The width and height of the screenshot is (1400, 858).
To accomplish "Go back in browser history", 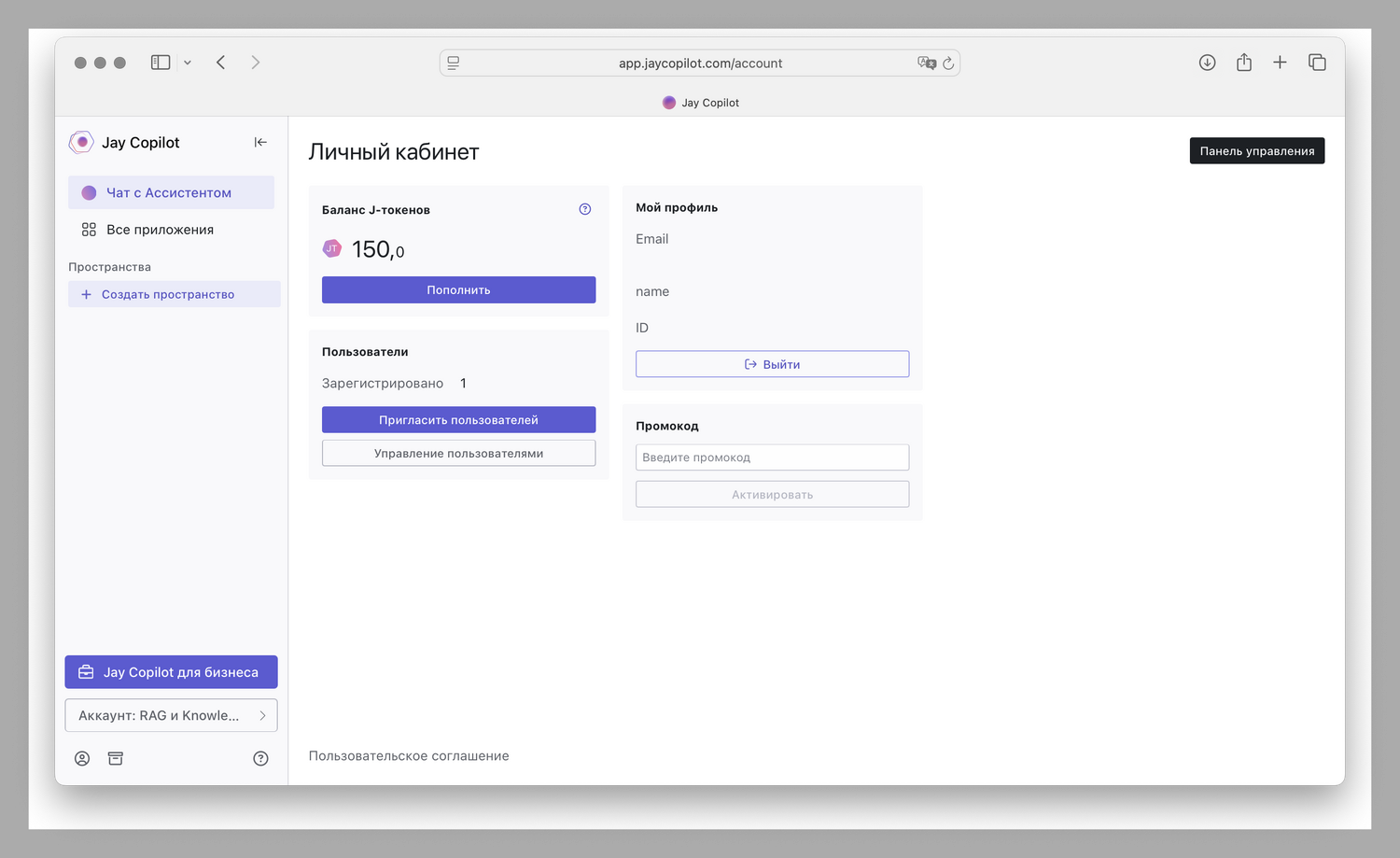I will pyautogui.click(x=221, y=63).
